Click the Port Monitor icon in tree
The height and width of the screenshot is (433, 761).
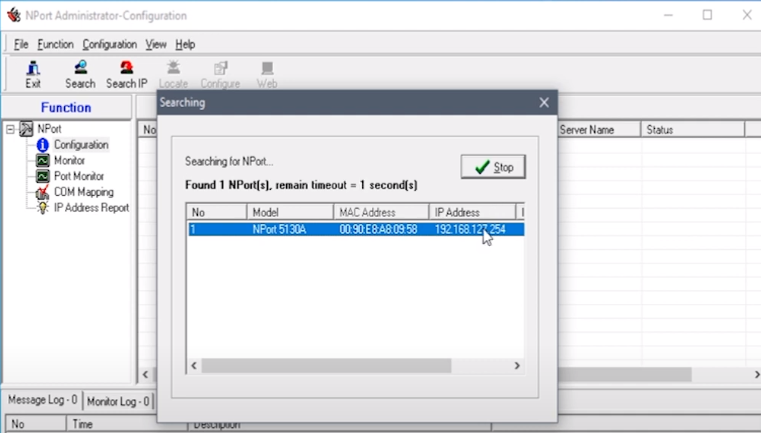point(43,176)
